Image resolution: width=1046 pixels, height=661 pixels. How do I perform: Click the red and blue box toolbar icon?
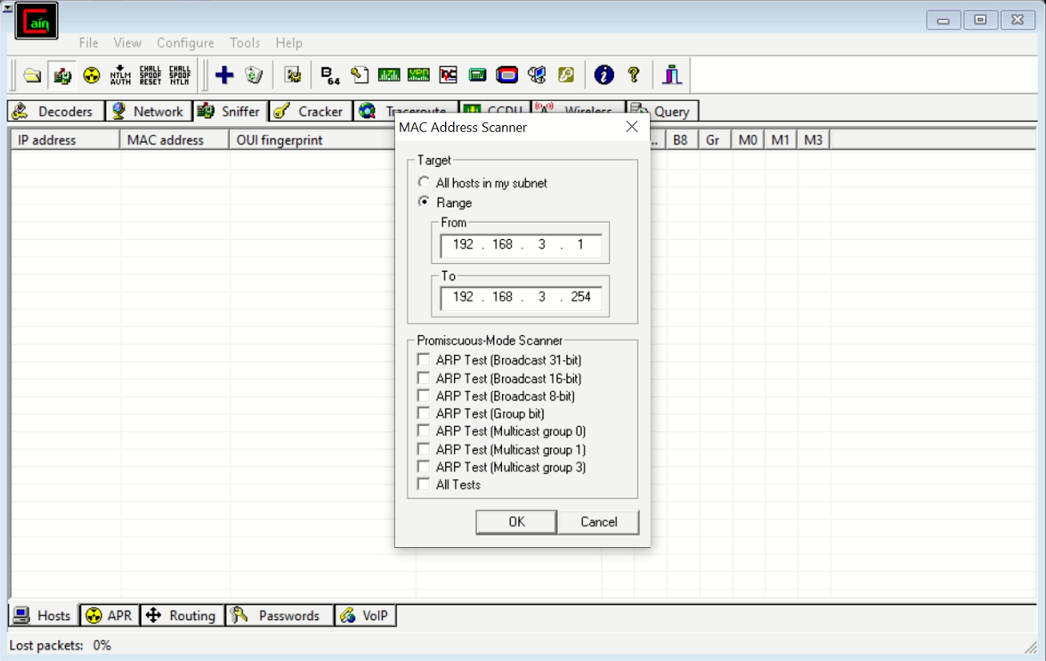(x=507, y=75)
